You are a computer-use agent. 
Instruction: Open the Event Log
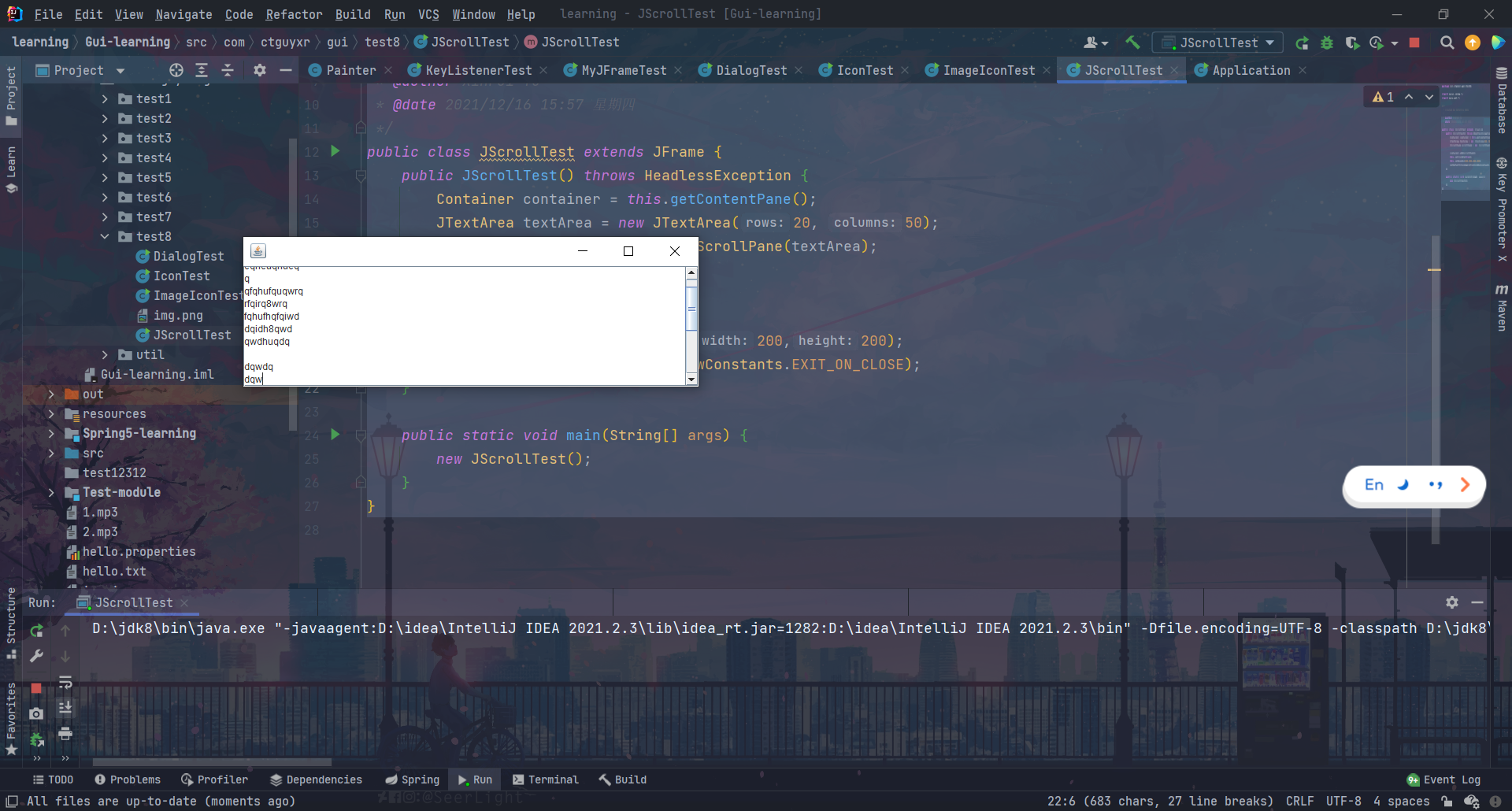tap(1444, 780)
